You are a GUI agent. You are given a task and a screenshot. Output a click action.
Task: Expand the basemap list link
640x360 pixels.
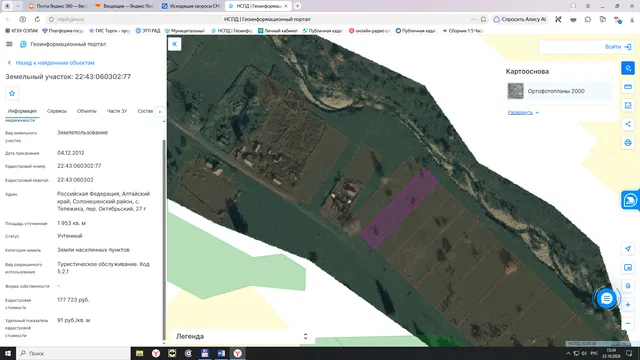click(523, 112)
